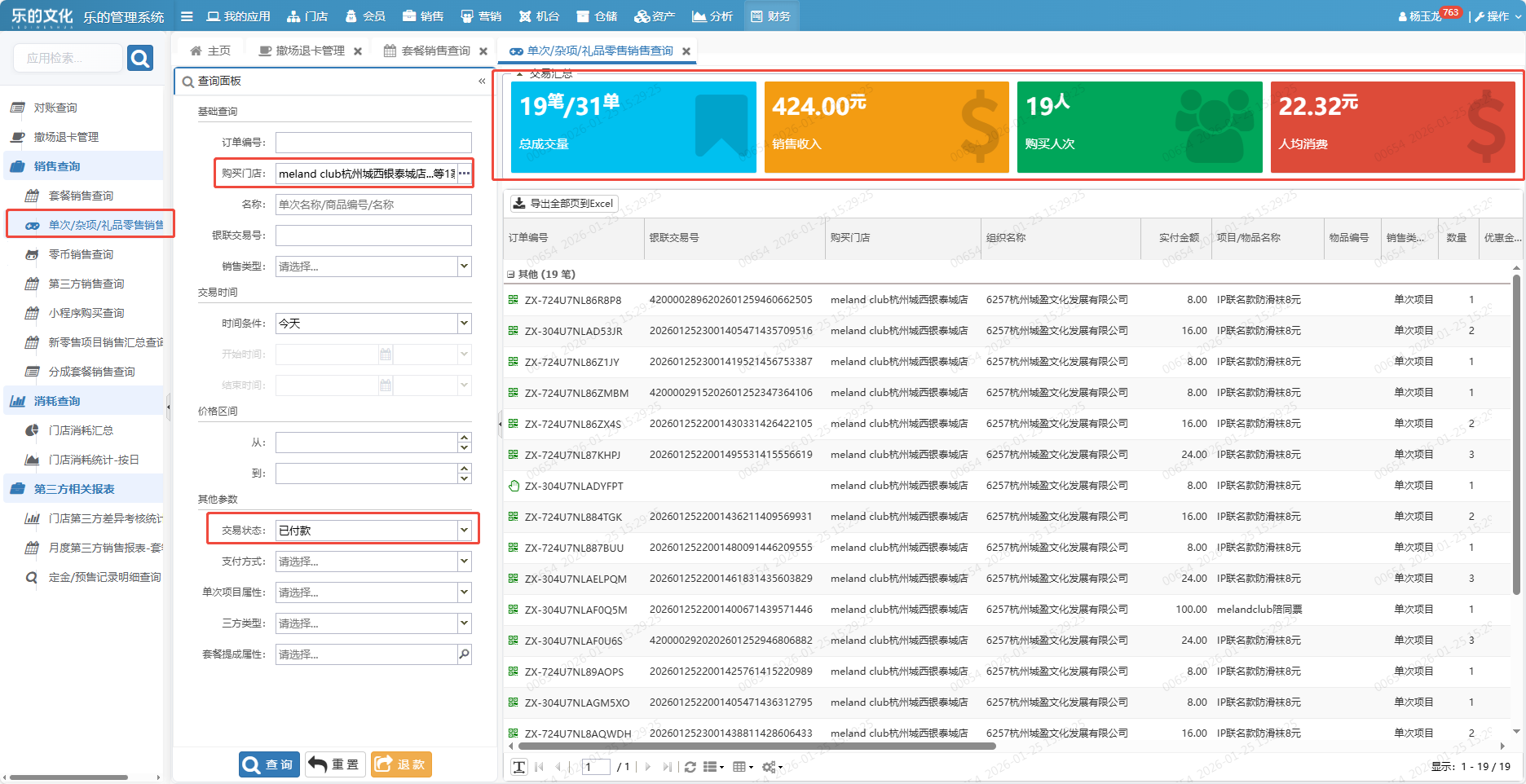This screenshot has width=1526, height=784.
Task: Click the 导出全部页到Excel button
Action: coord(564,204)
